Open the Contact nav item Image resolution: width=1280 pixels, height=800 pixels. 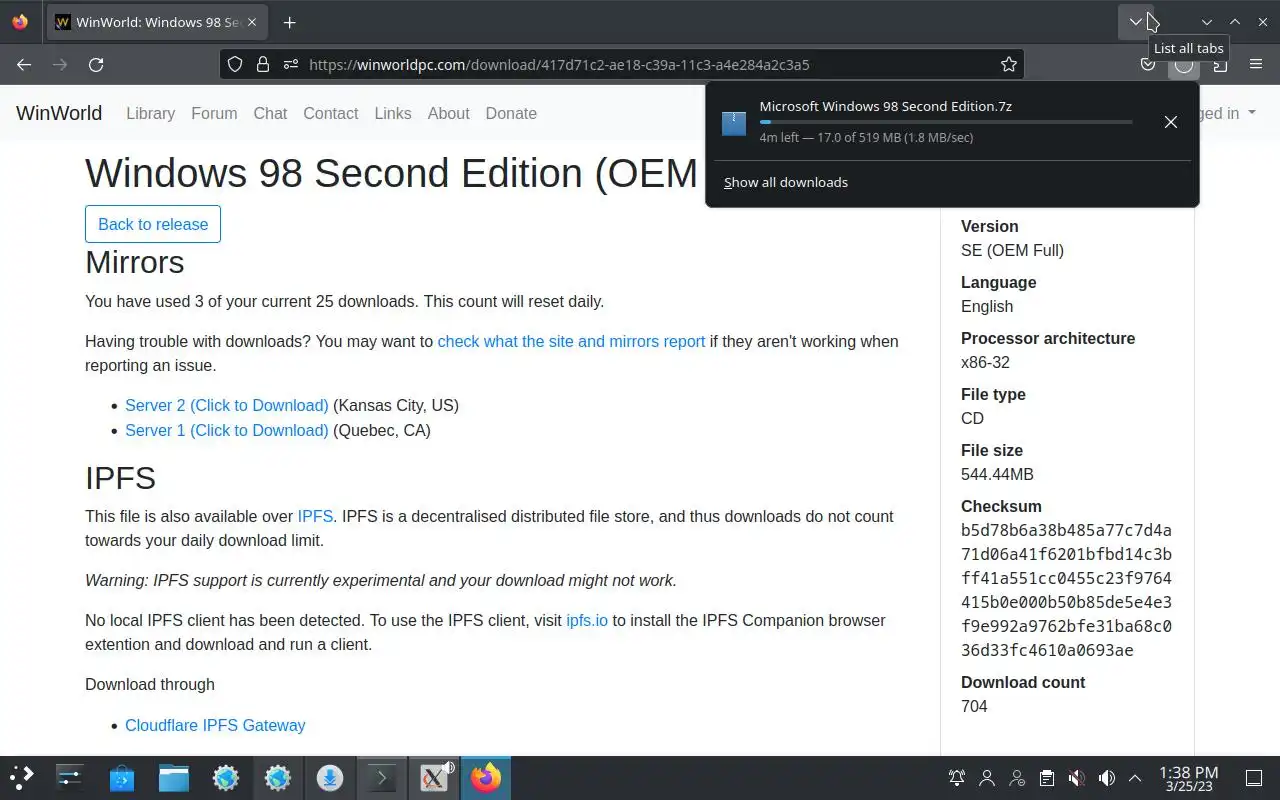coord(331,113)
